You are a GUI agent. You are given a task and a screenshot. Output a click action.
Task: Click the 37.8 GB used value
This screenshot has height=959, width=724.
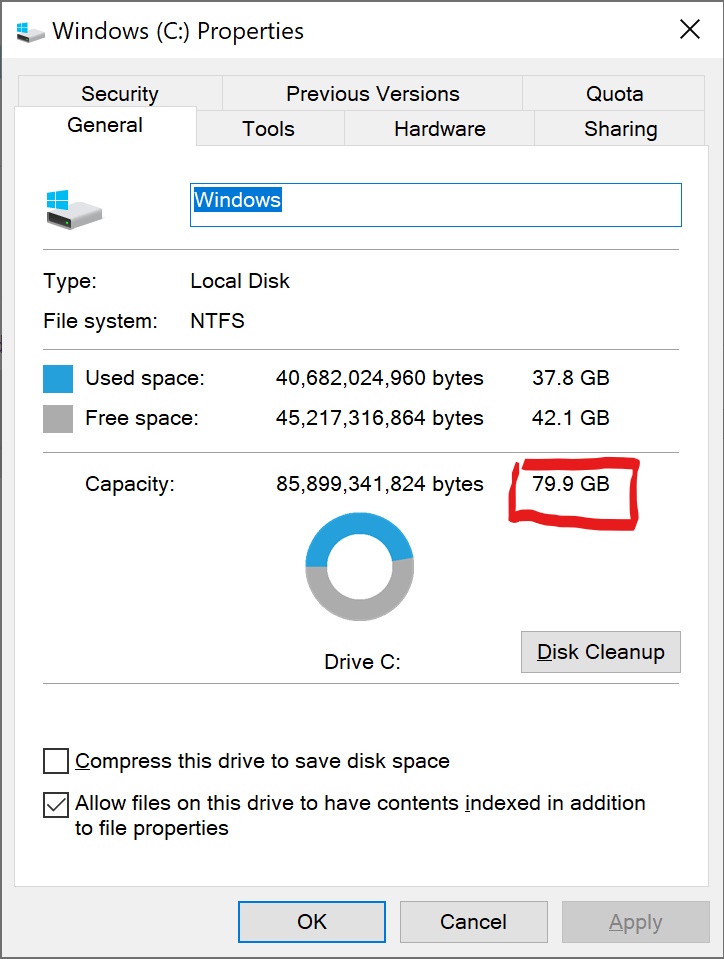pos(571,378)
